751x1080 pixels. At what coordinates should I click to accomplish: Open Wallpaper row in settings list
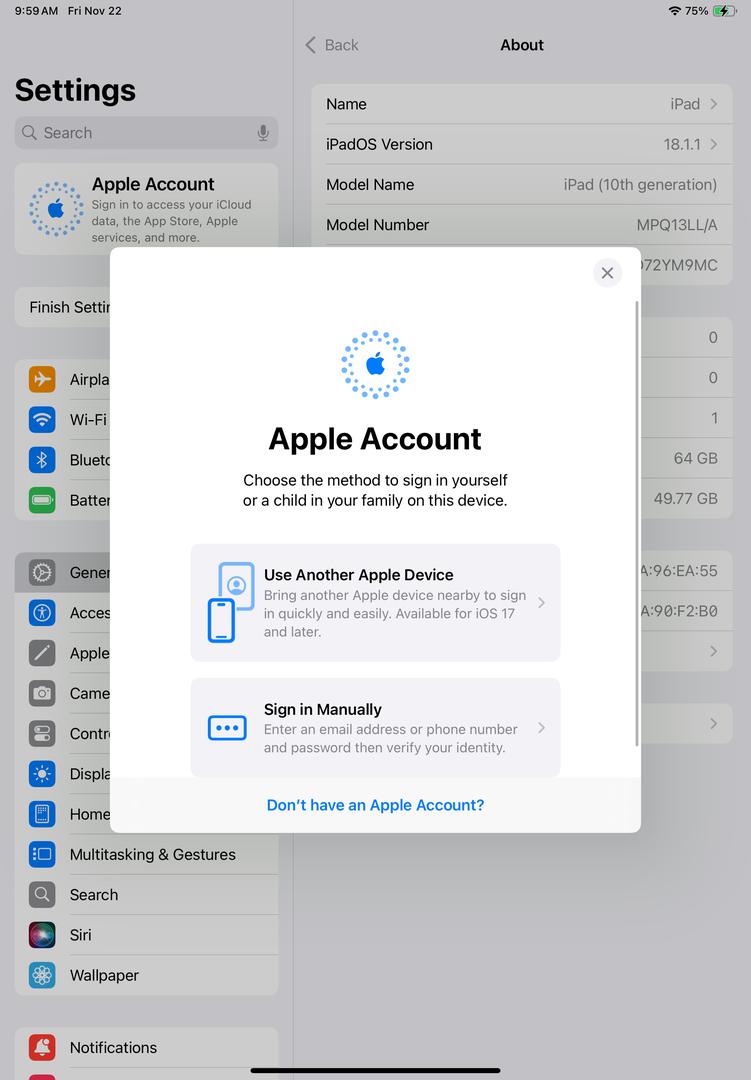(146, 975)
